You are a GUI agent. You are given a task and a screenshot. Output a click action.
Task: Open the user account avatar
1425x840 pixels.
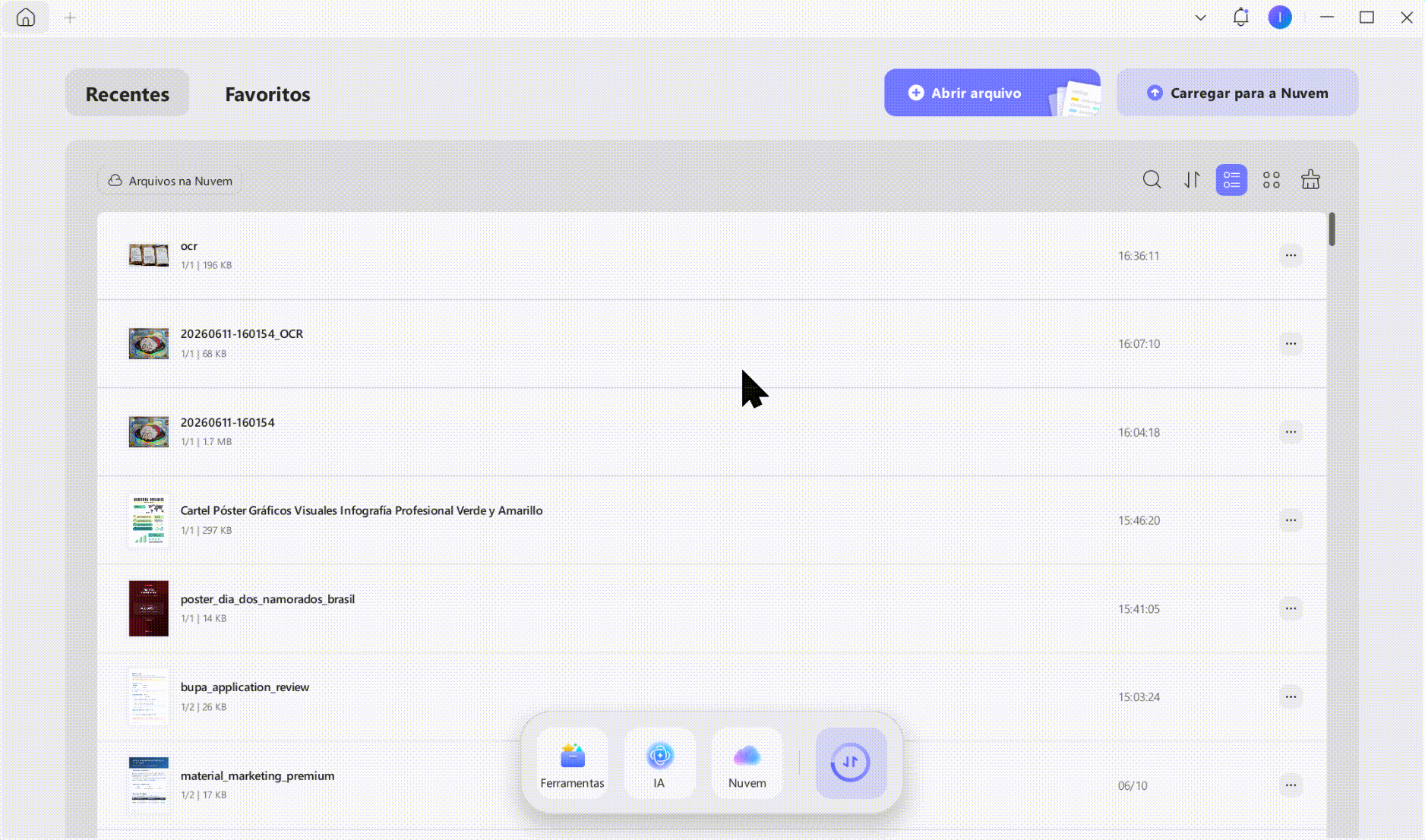[1280, 17]
